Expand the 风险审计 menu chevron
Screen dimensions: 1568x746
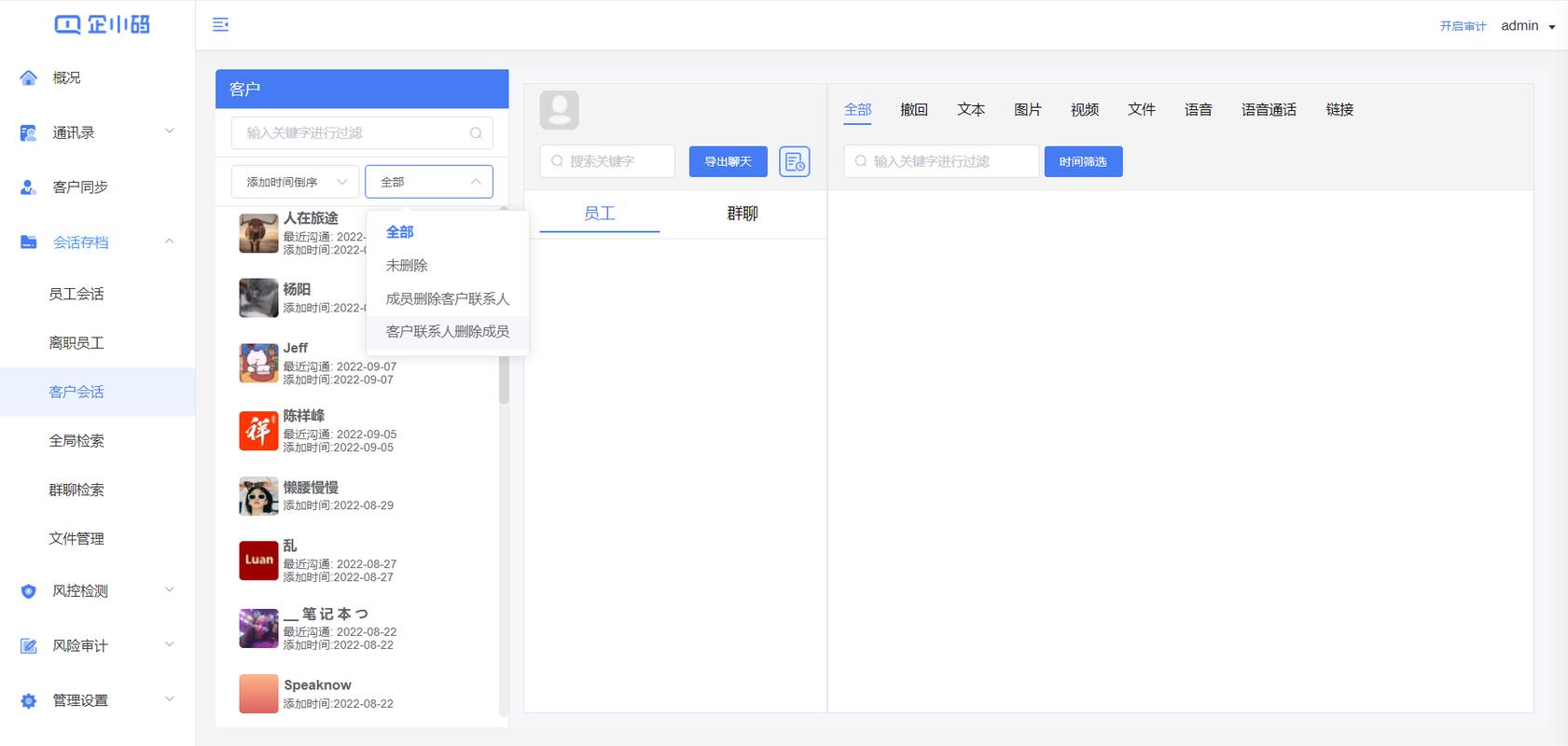pos(170,644)
